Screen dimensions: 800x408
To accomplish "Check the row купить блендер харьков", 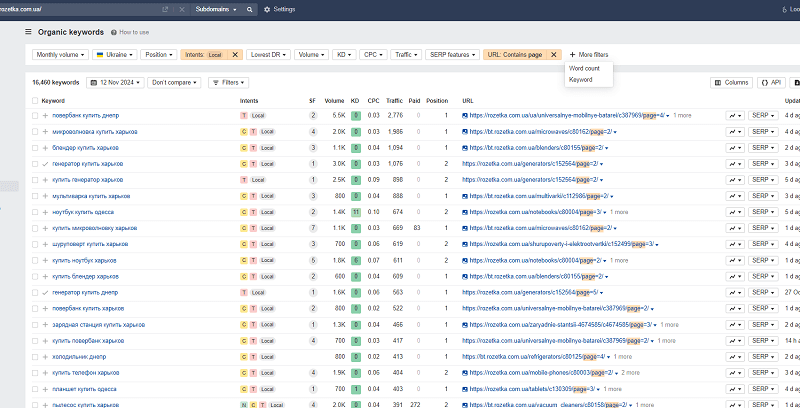I will click(x=35, y=276).
